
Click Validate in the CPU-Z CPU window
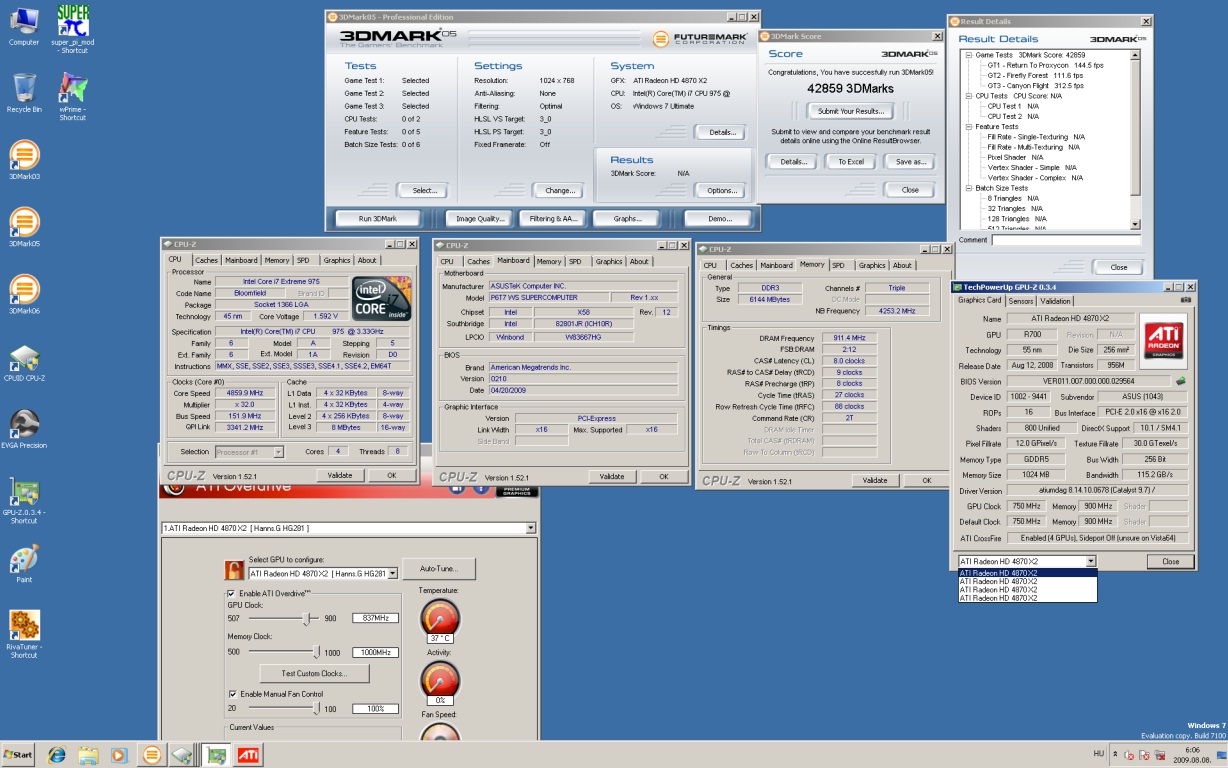click(x=340, y=475)
